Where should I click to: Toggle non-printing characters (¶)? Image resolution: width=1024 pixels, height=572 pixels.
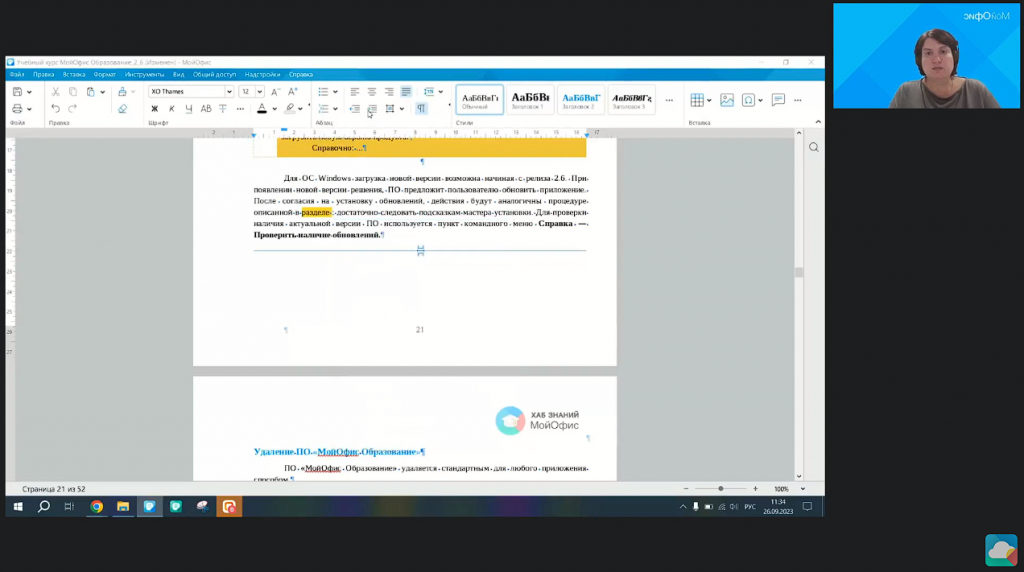click(x=421, y=108)
